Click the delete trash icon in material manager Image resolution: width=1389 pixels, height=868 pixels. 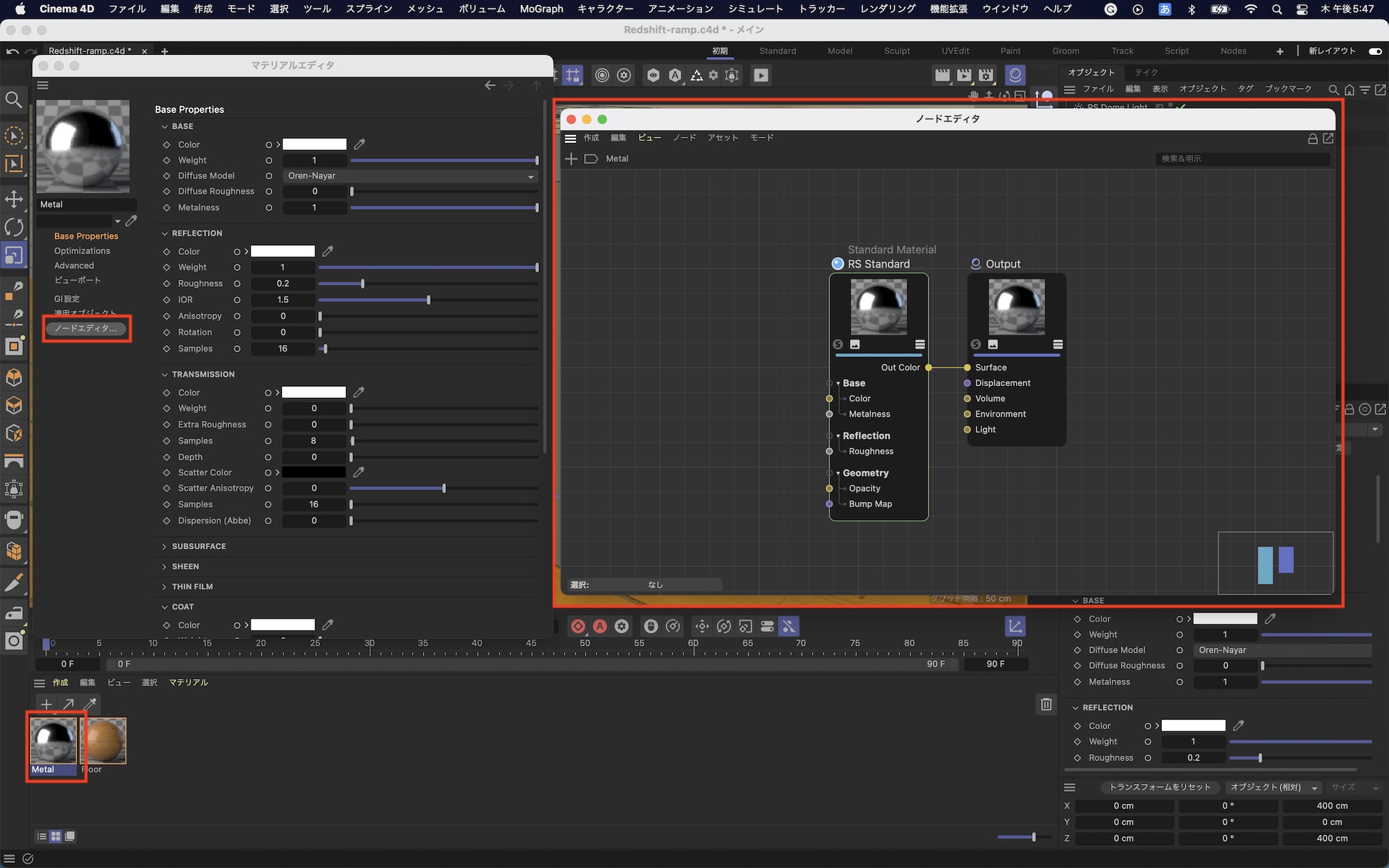click(1046, 704)
